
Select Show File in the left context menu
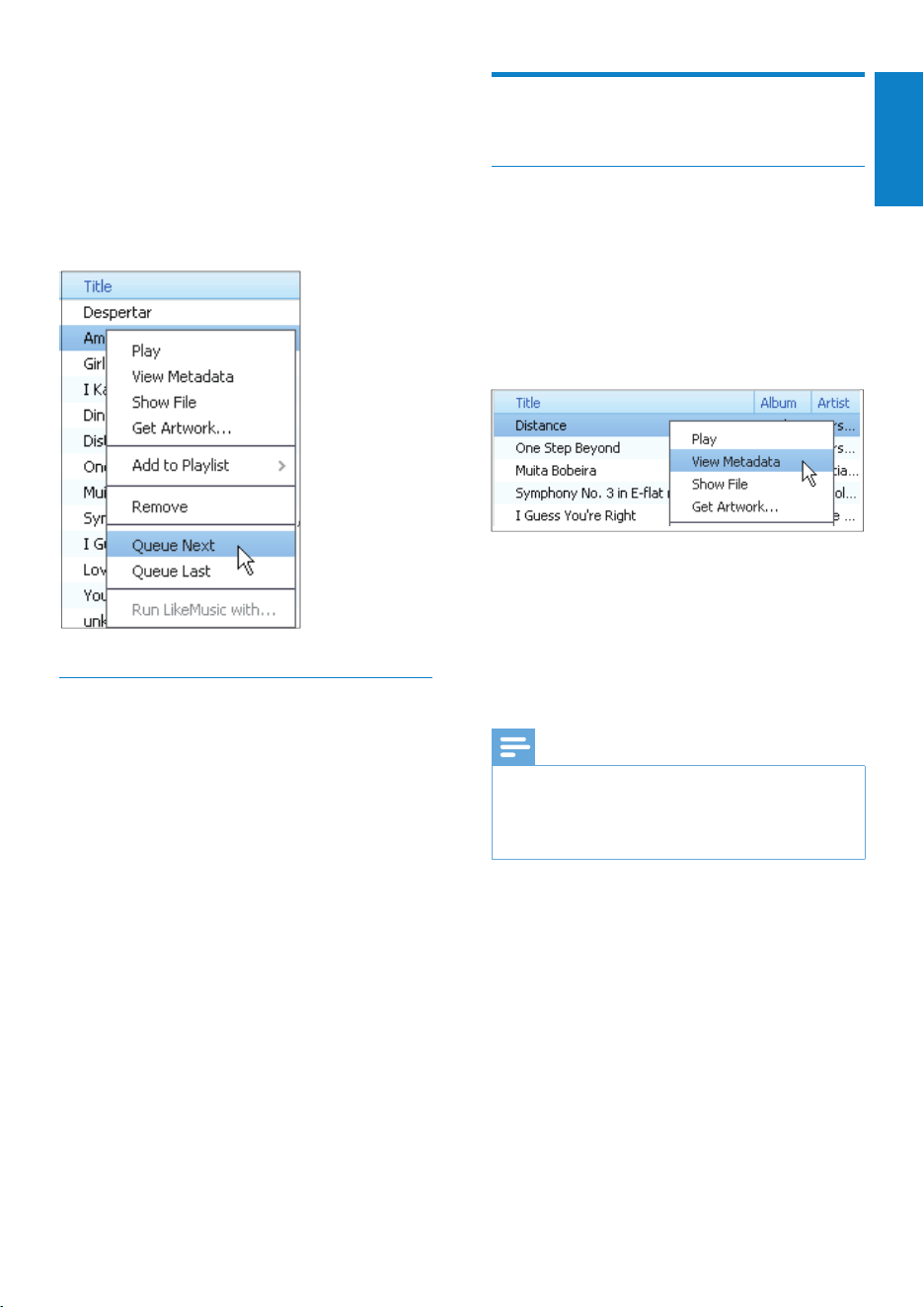coord(200,402)
